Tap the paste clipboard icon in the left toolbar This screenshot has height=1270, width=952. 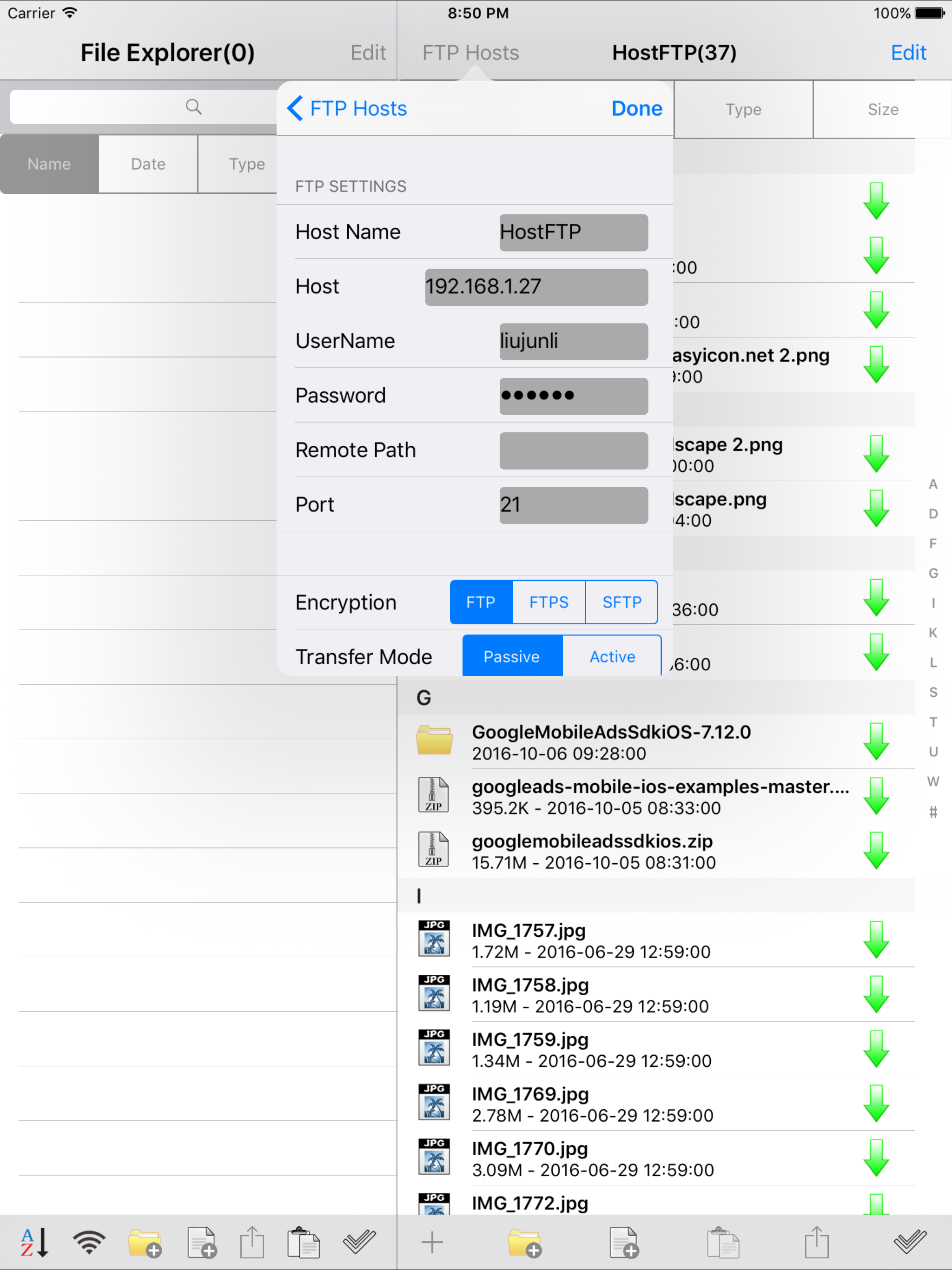click(x=303, y=1243)
